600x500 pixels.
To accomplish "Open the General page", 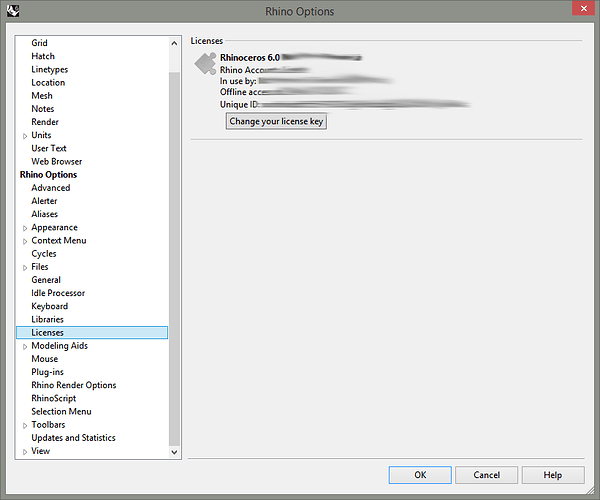I will point(46,280).
